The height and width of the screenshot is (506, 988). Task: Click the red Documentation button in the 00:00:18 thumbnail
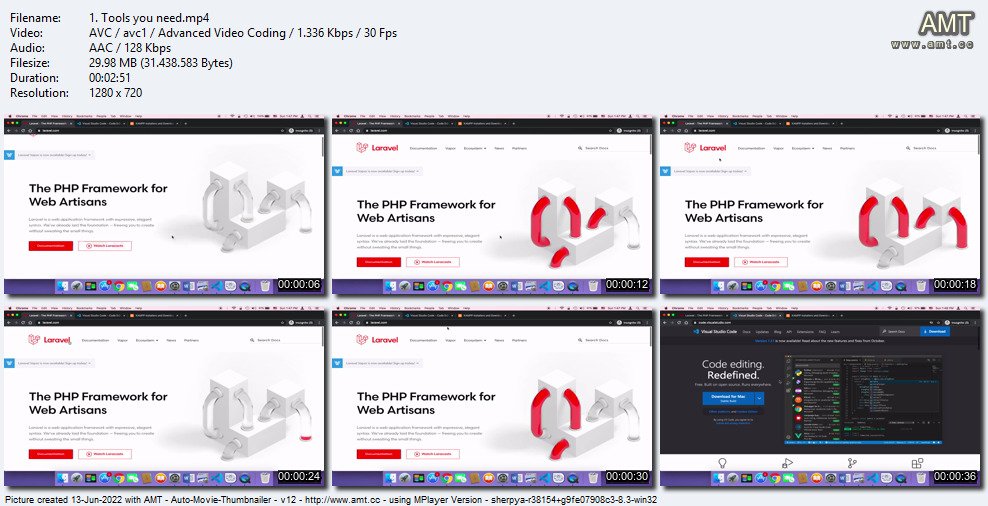[x=706, y=262]
